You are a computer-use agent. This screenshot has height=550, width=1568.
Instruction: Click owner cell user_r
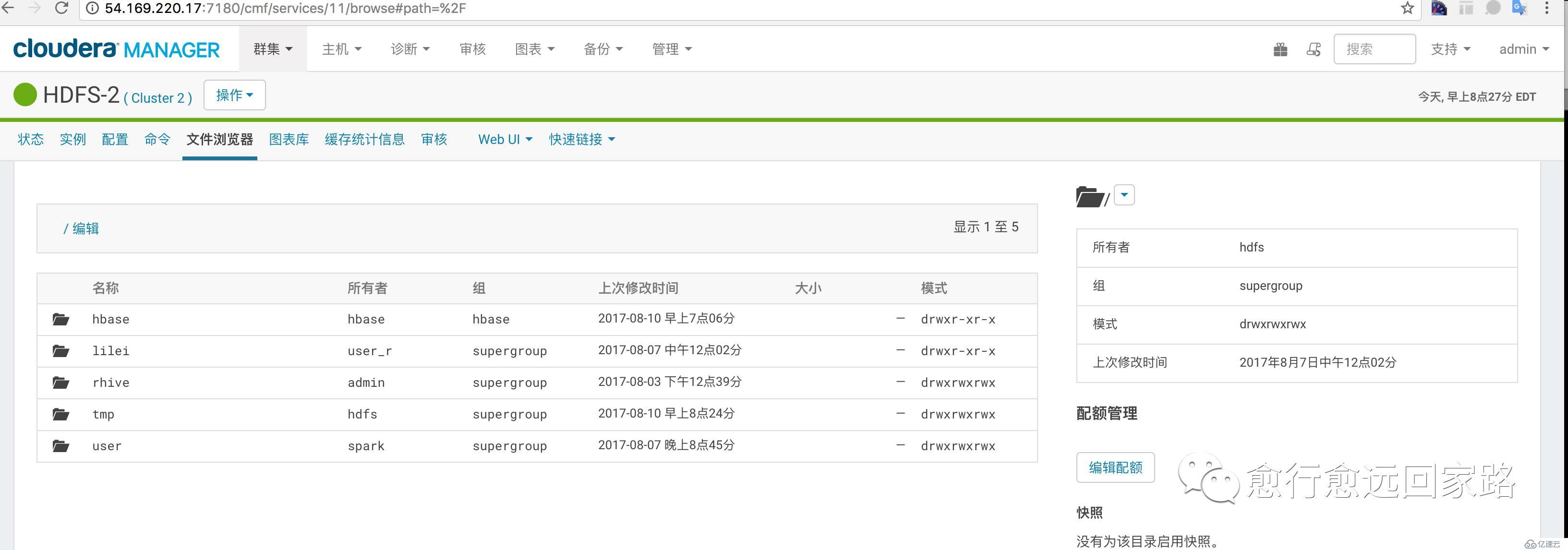(x=370, y=350)
